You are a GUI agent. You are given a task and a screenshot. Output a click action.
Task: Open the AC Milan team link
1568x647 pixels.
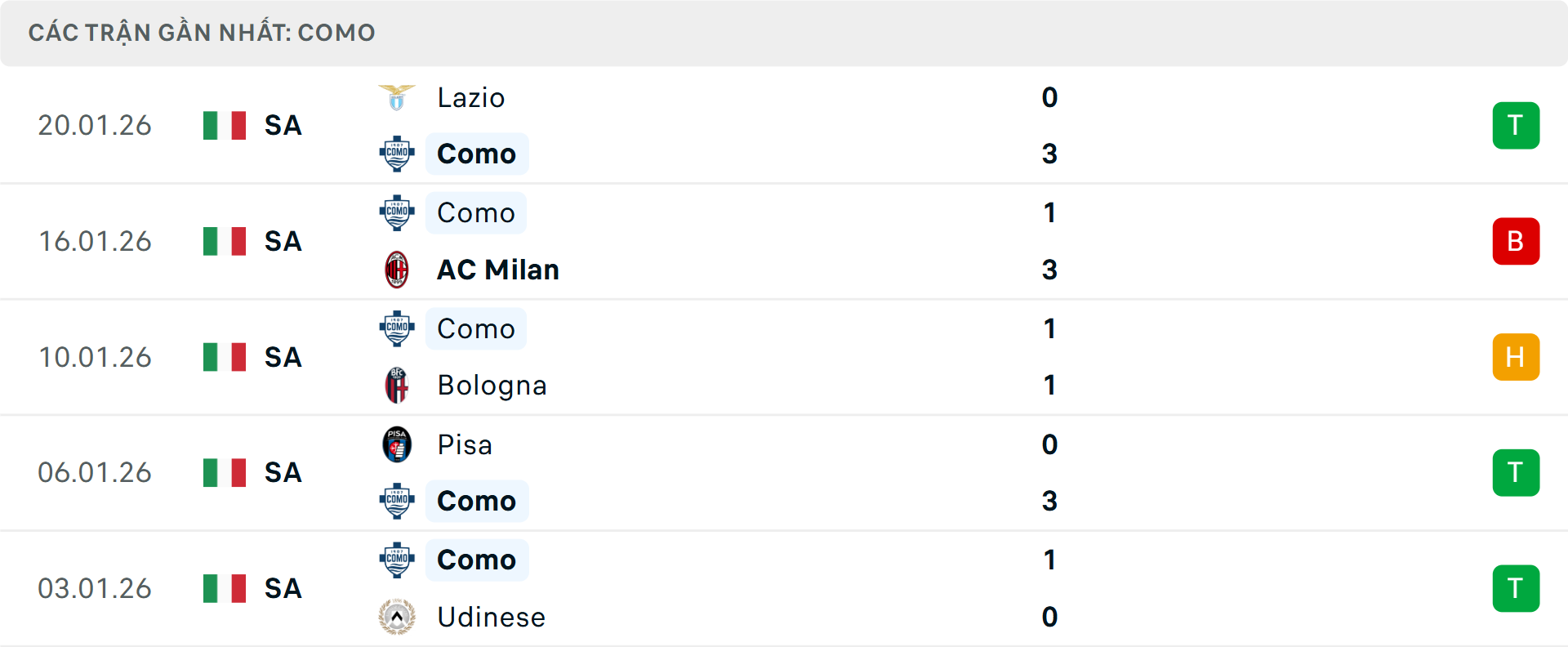(498, 270)
